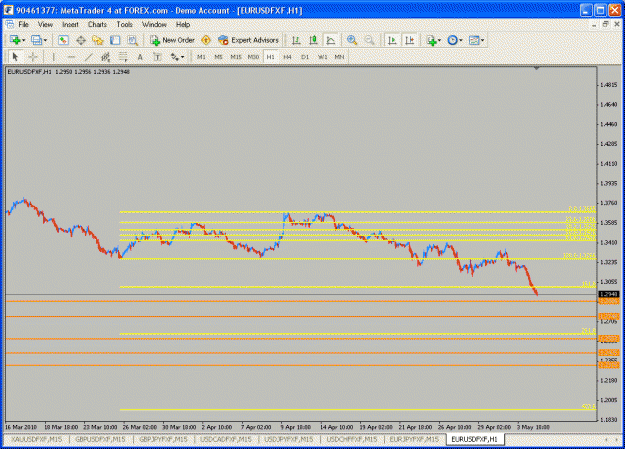625x449 pixels.
Task: Select the Fibonacci retracement tool
Action: click(123, 57)
